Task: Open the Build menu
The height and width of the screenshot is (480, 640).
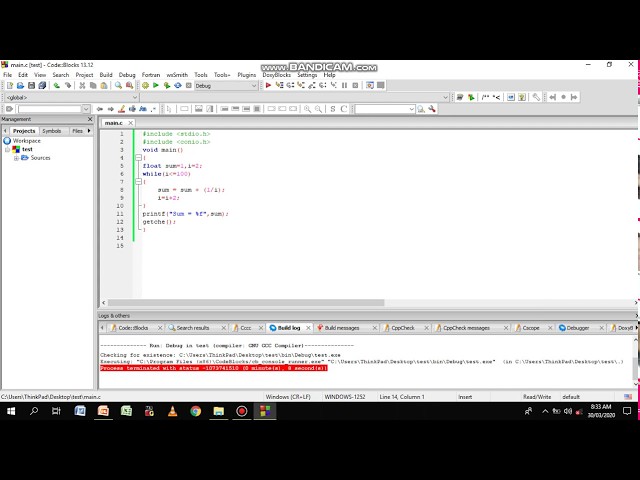Action: pyautogui.click(x=106, y=75)
